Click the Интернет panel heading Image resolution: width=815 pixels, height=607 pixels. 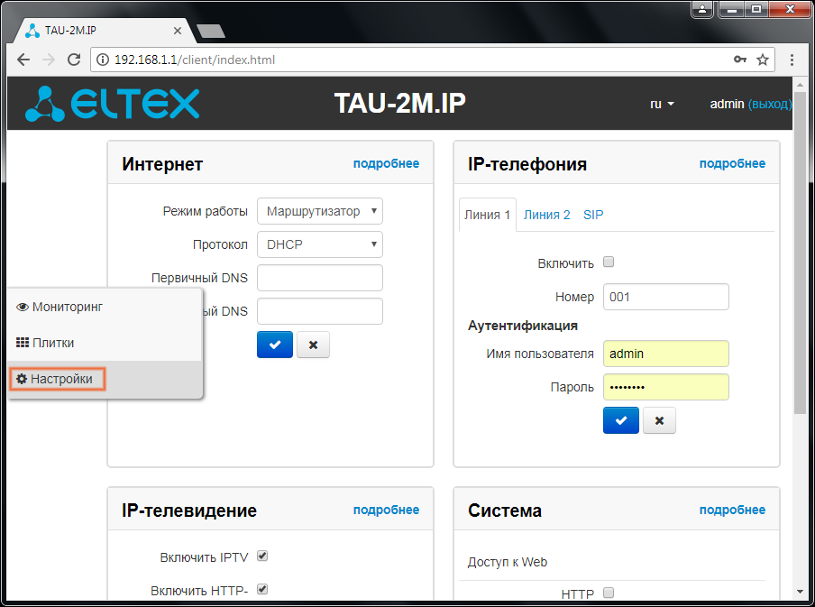(162, 164)
